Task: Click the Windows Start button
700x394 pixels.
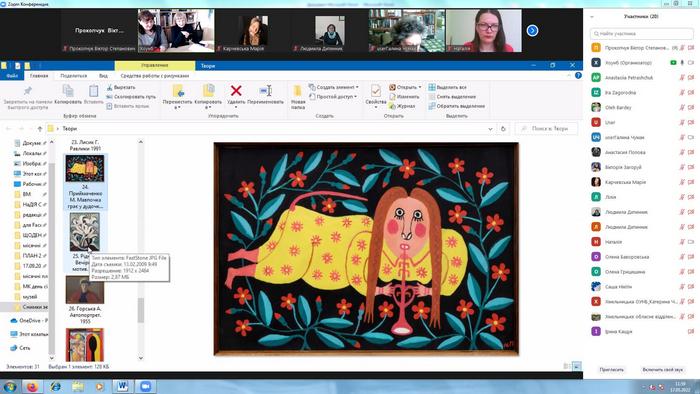Action: (9, 386)
